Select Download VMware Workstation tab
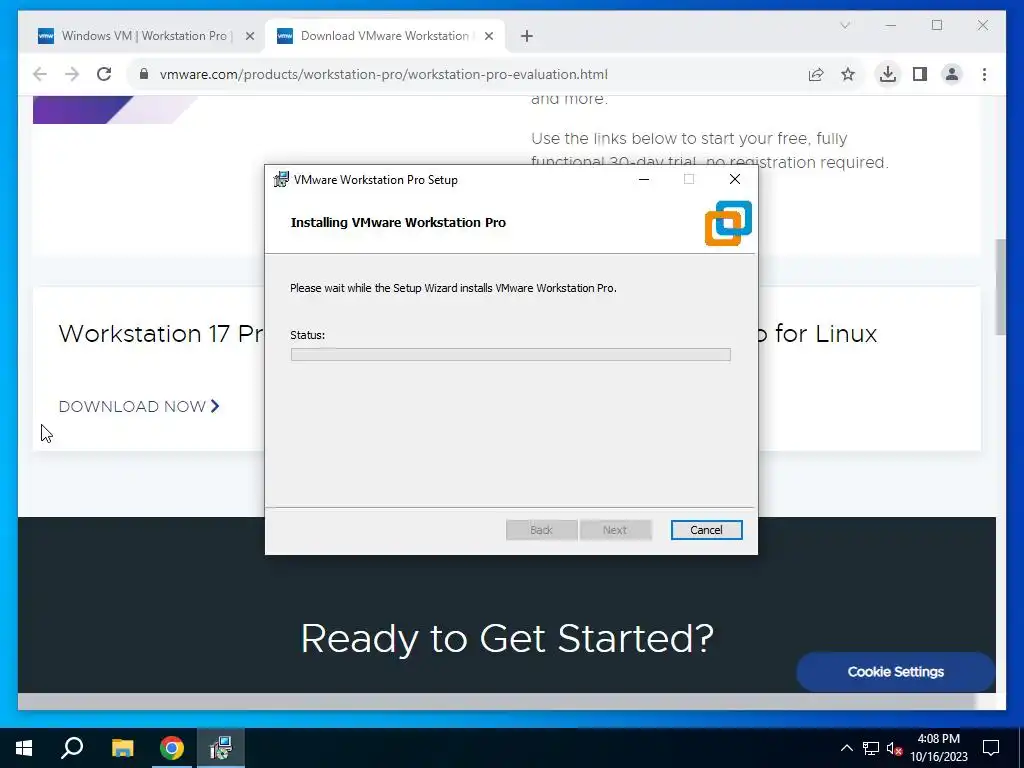The height and width of the screenshot is (768, 1024). tap(385, 36)
